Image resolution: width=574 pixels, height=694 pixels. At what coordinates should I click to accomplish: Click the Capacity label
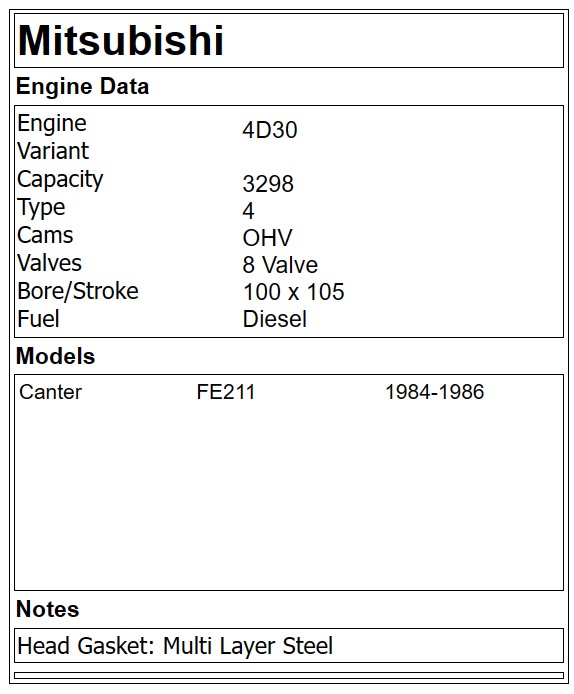(x=60, y=180)
